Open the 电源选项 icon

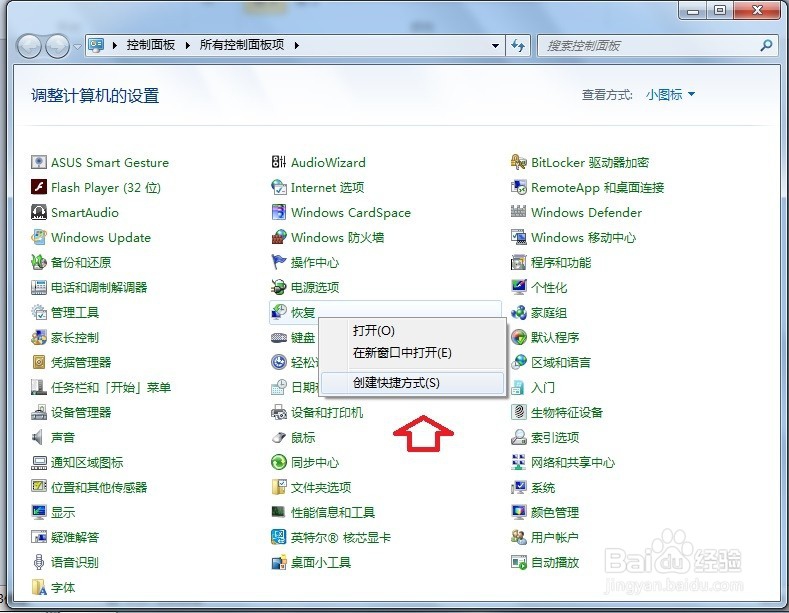click(x=279, y=287)
